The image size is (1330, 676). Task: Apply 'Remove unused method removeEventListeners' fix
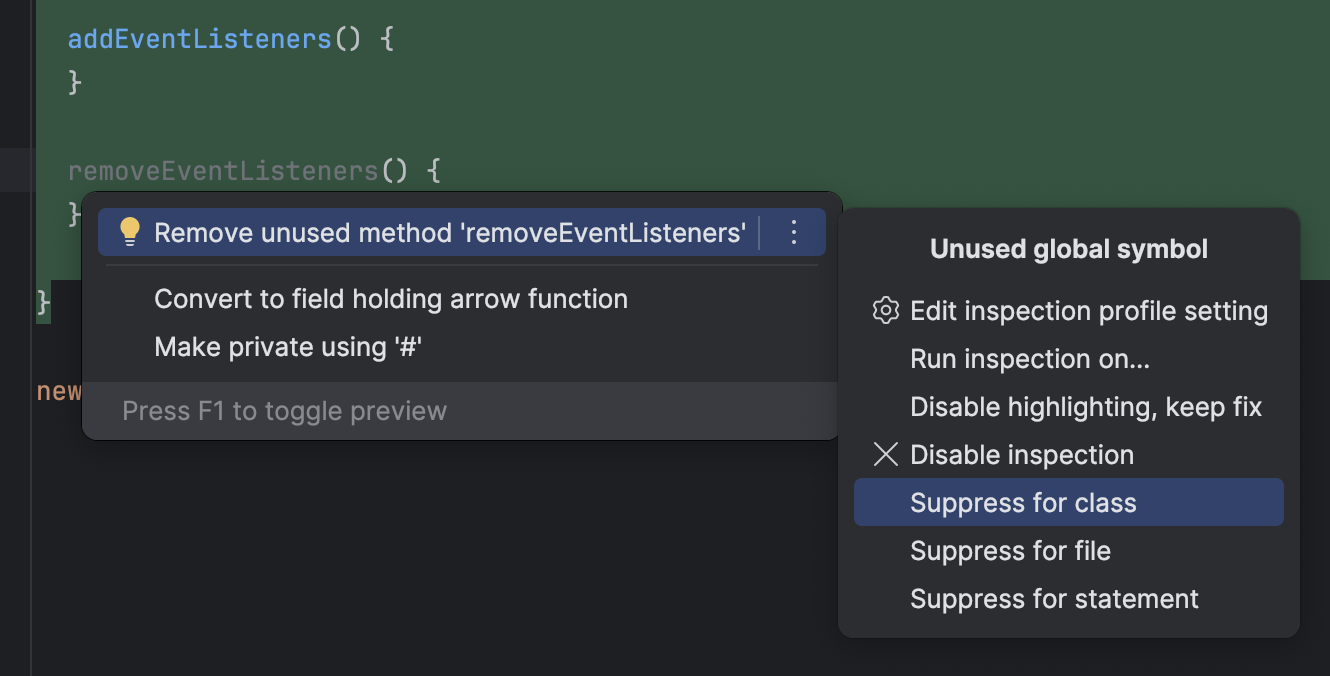(450, 231)
